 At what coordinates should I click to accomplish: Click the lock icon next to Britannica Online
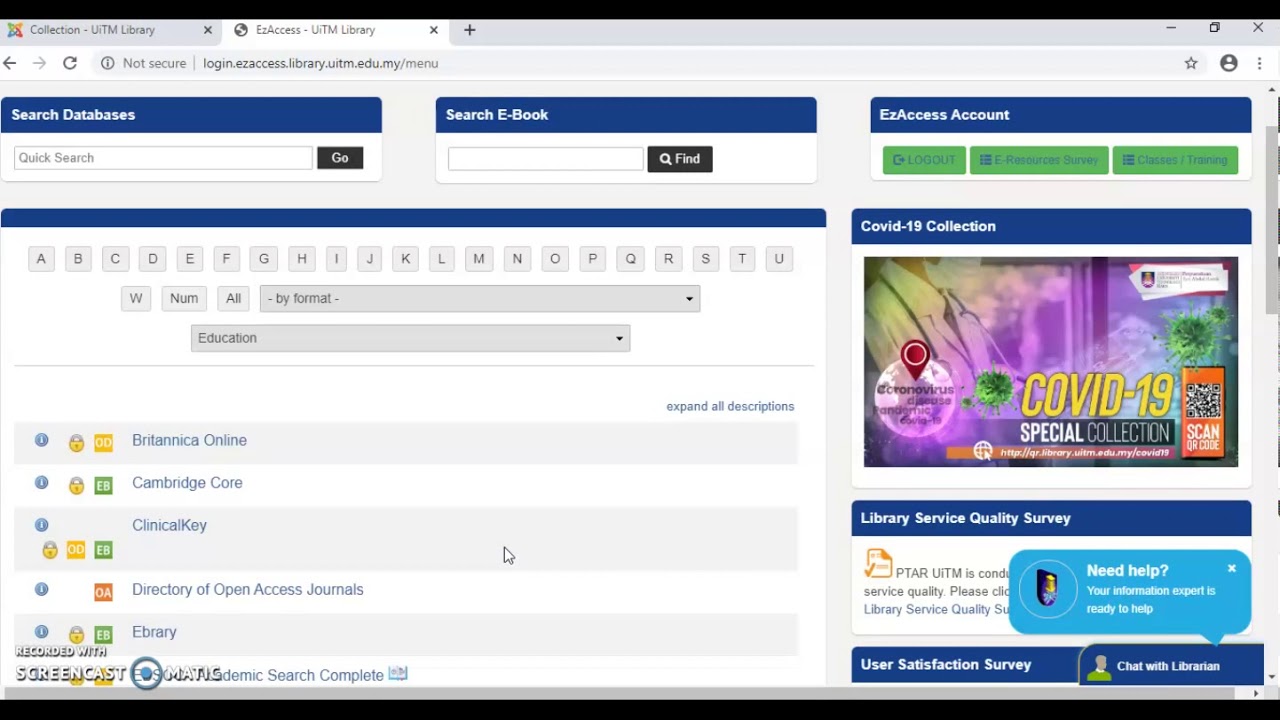pyautogui.click(x=76, y=443)
